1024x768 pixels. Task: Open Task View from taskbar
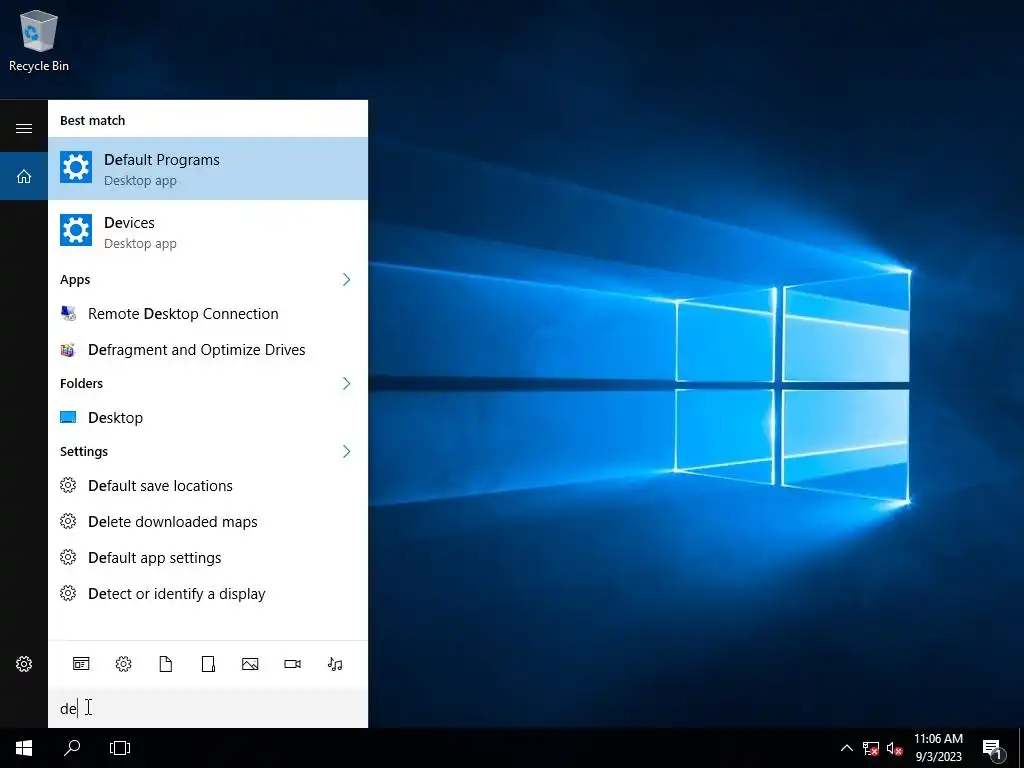pyautogui.click(x=120, y=748)
